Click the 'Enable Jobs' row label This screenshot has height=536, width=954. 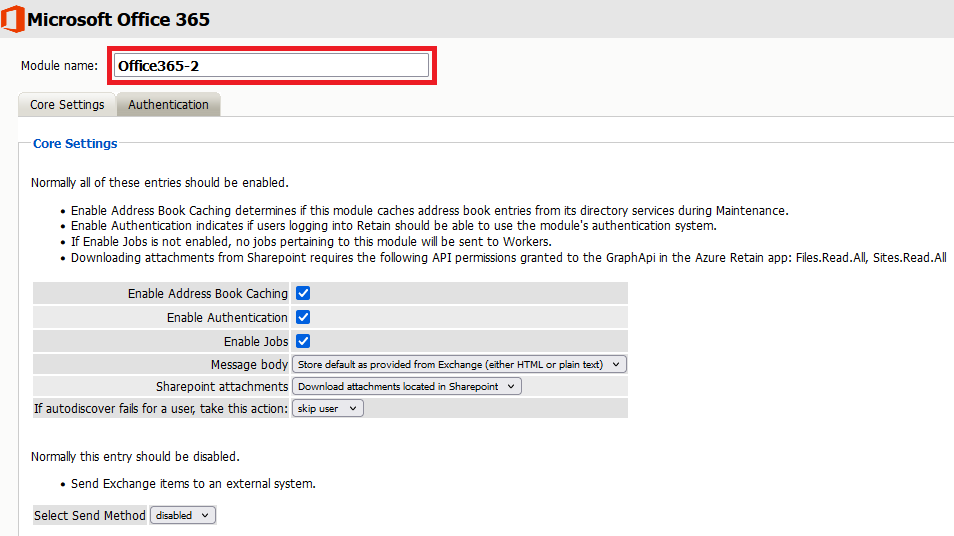[x=256, y=342]
